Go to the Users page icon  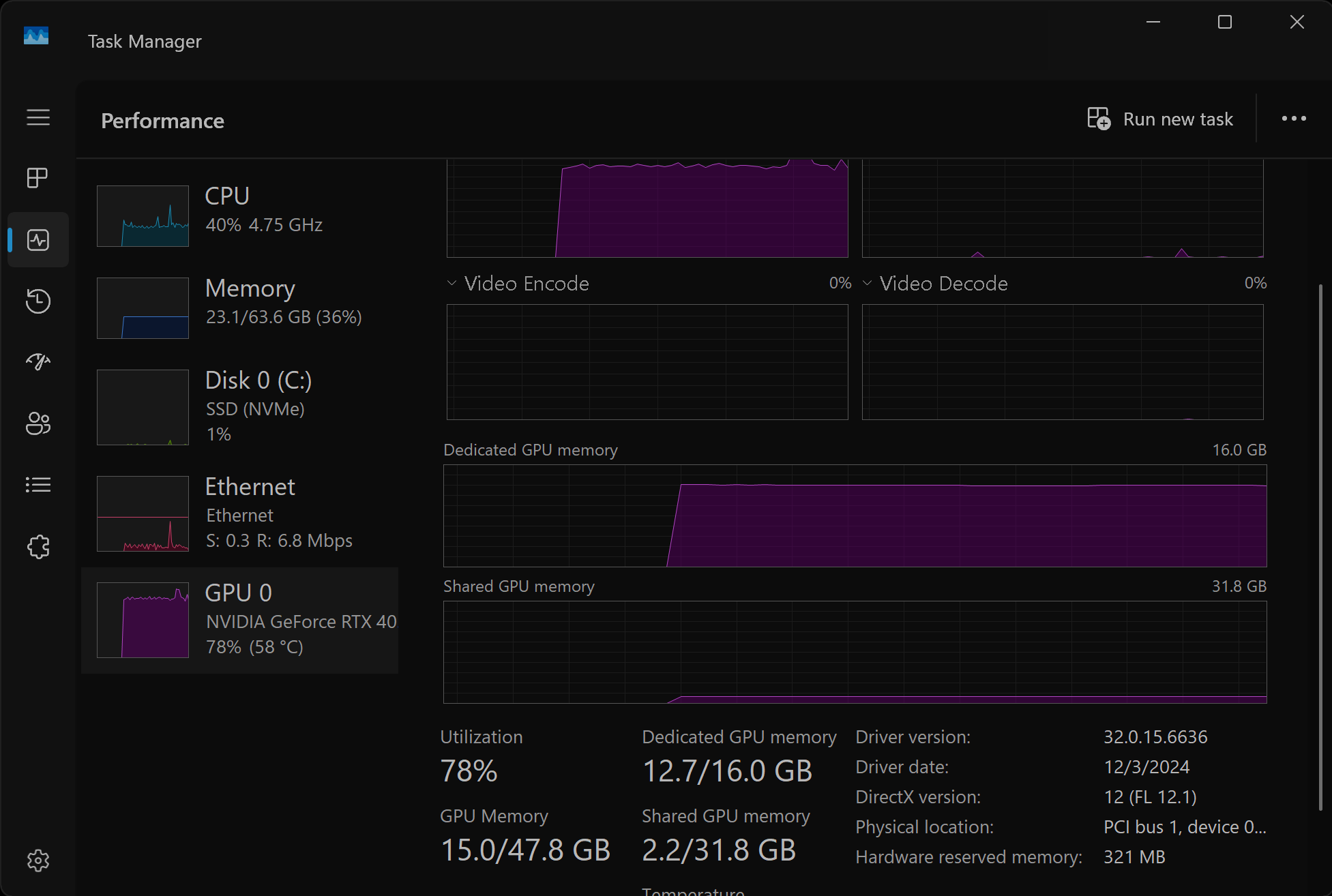coord(38,423)
